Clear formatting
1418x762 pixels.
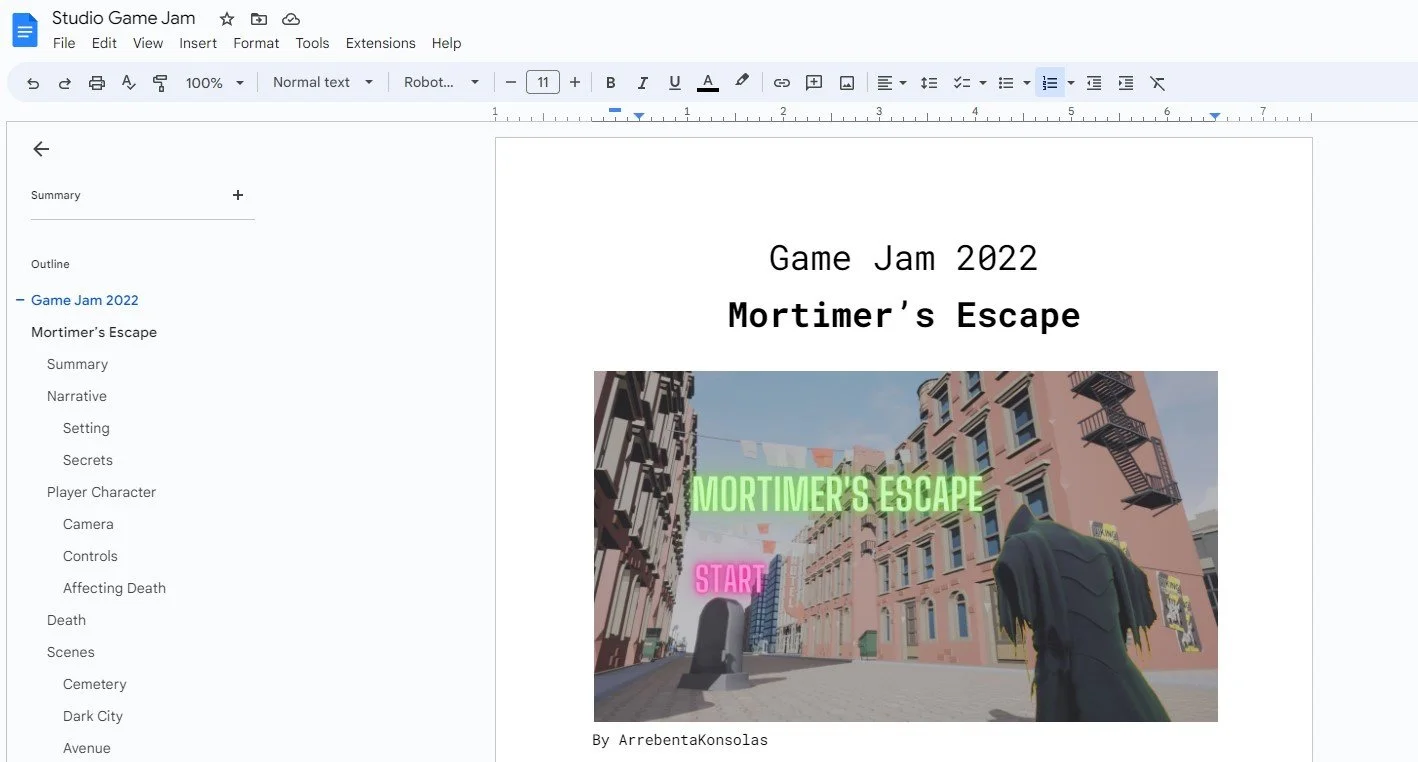1158,83
